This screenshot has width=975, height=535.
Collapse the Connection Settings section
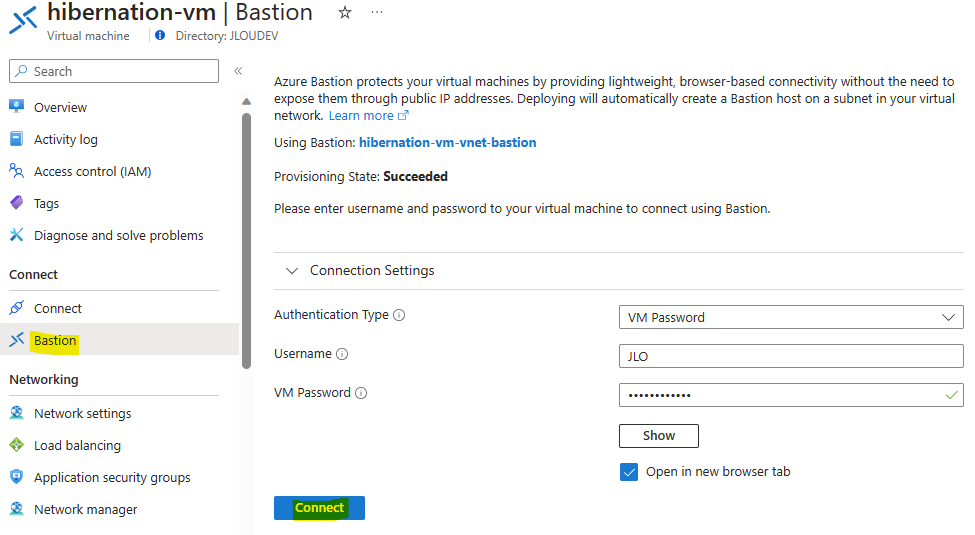pos(292,271)
